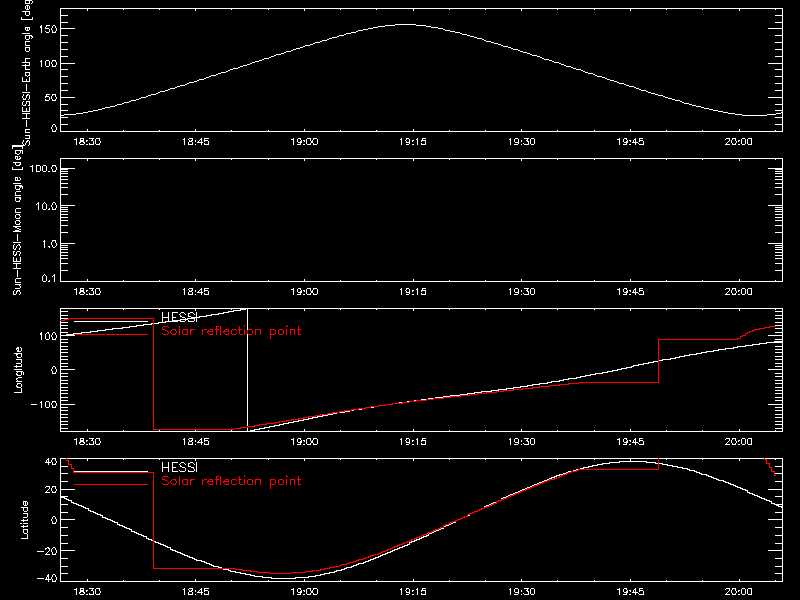Screen dimensions: 800x600
Task: Click the '40' tick on the Latitude axis
Action: pos(51,462)
